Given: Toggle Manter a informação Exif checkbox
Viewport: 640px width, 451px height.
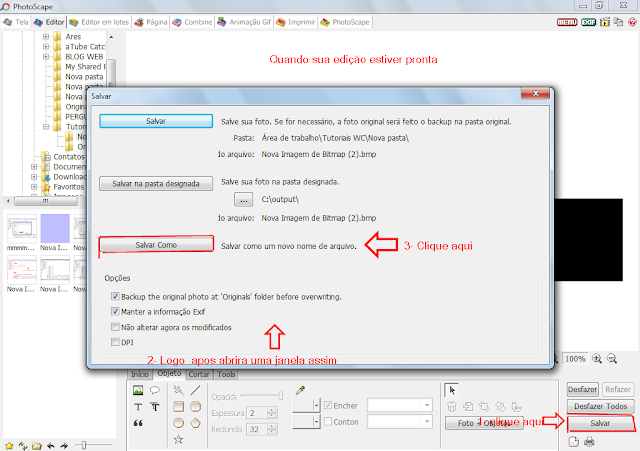Looking at the screenshot, I should pos(115,311).
